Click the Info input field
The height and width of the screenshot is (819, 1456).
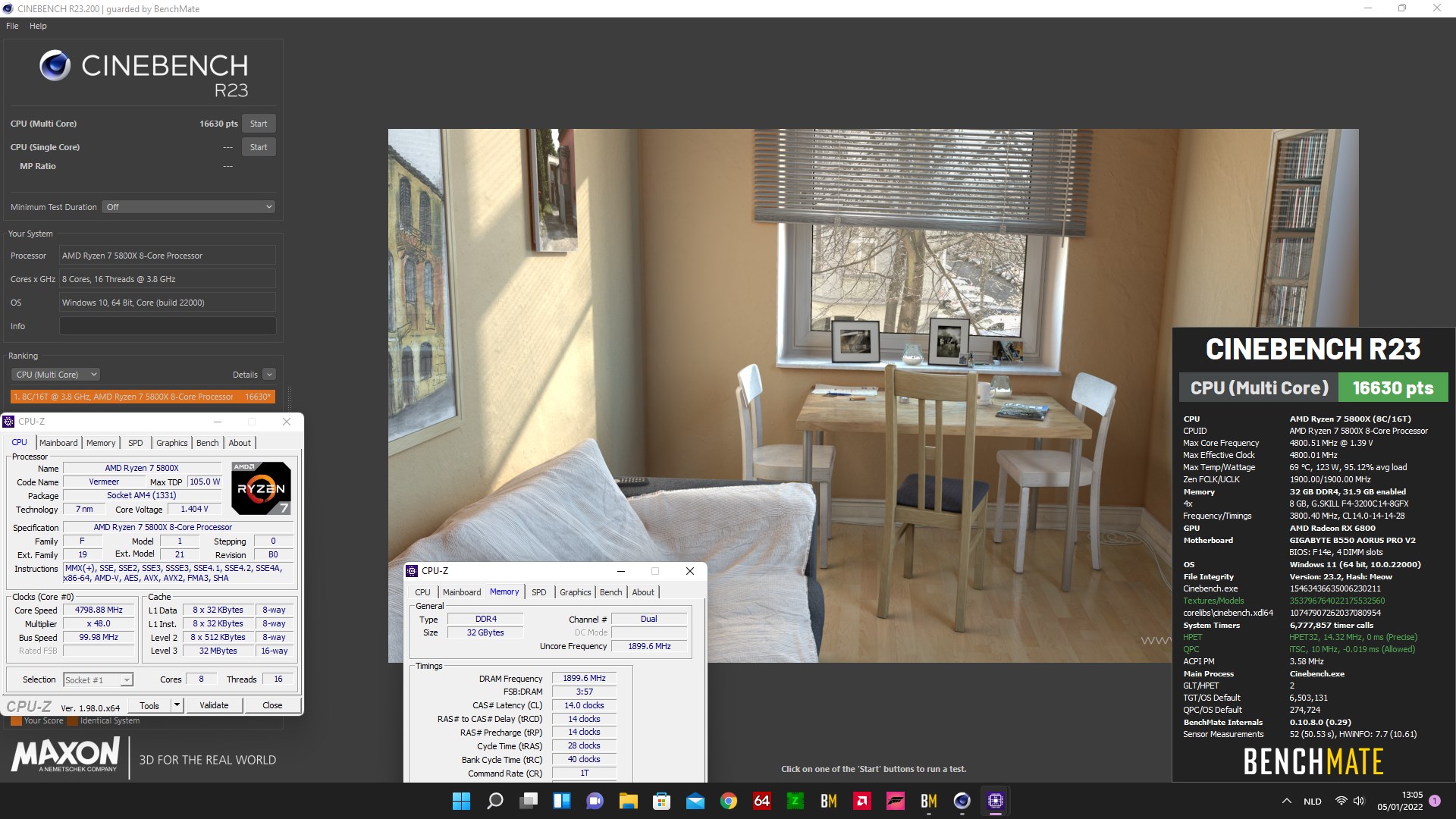coord(168,326)
